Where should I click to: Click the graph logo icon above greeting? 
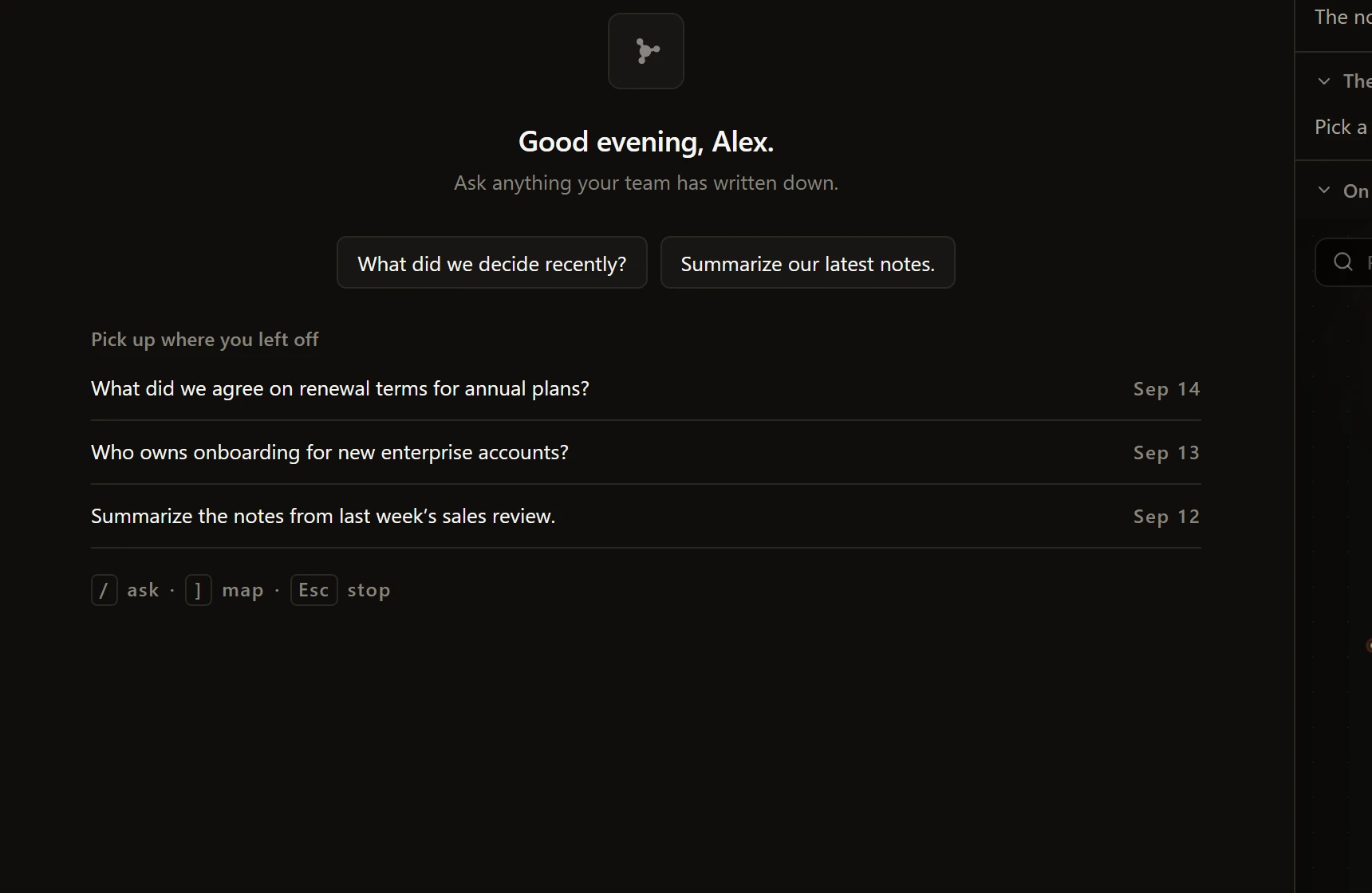pyautogui.click(x=646, y=51)
